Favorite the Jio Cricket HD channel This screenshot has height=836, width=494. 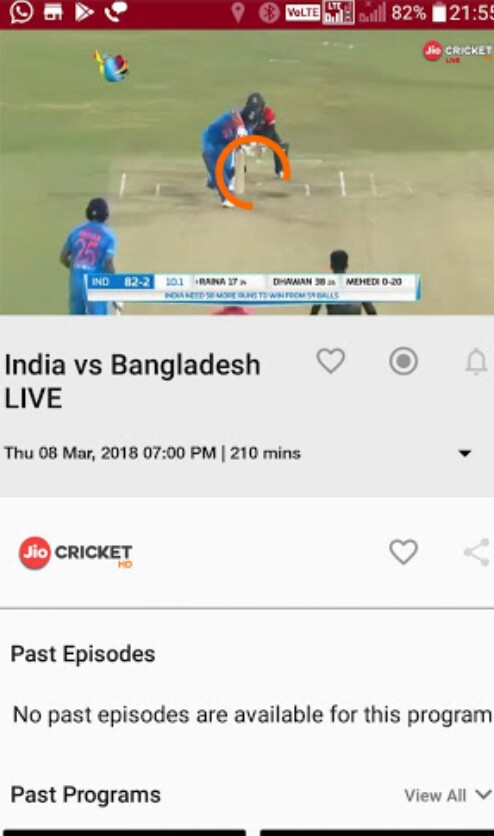tap(403, 551)
